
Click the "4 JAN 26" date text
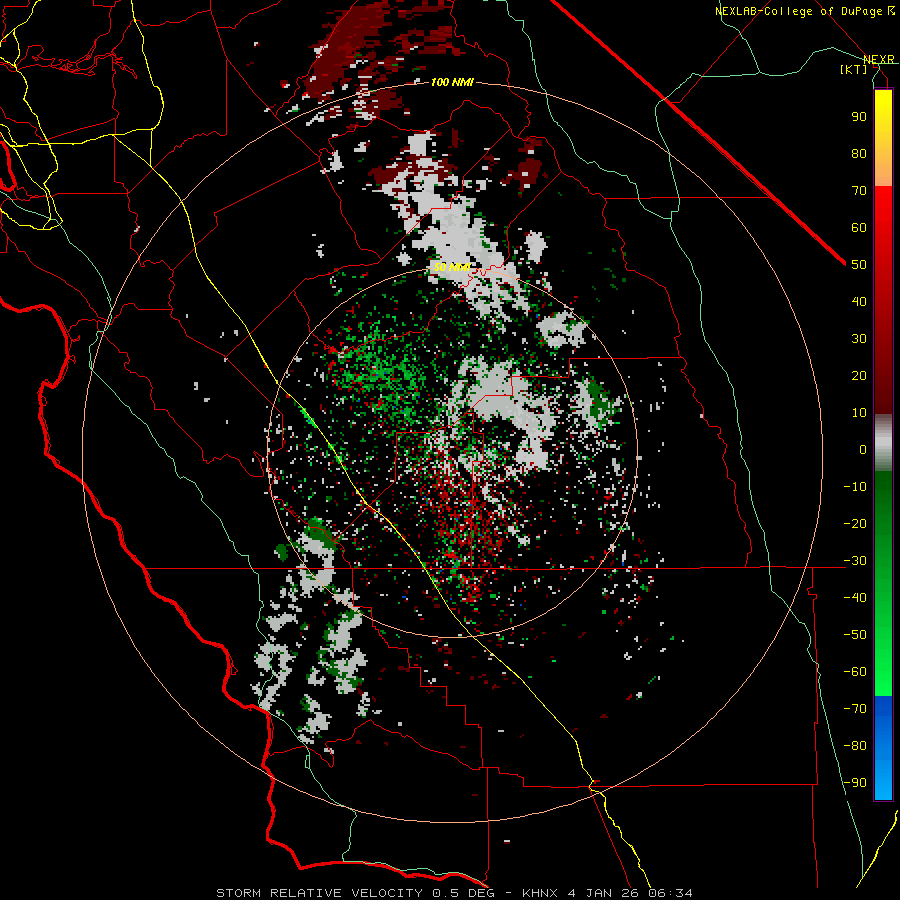click(603, 893)
